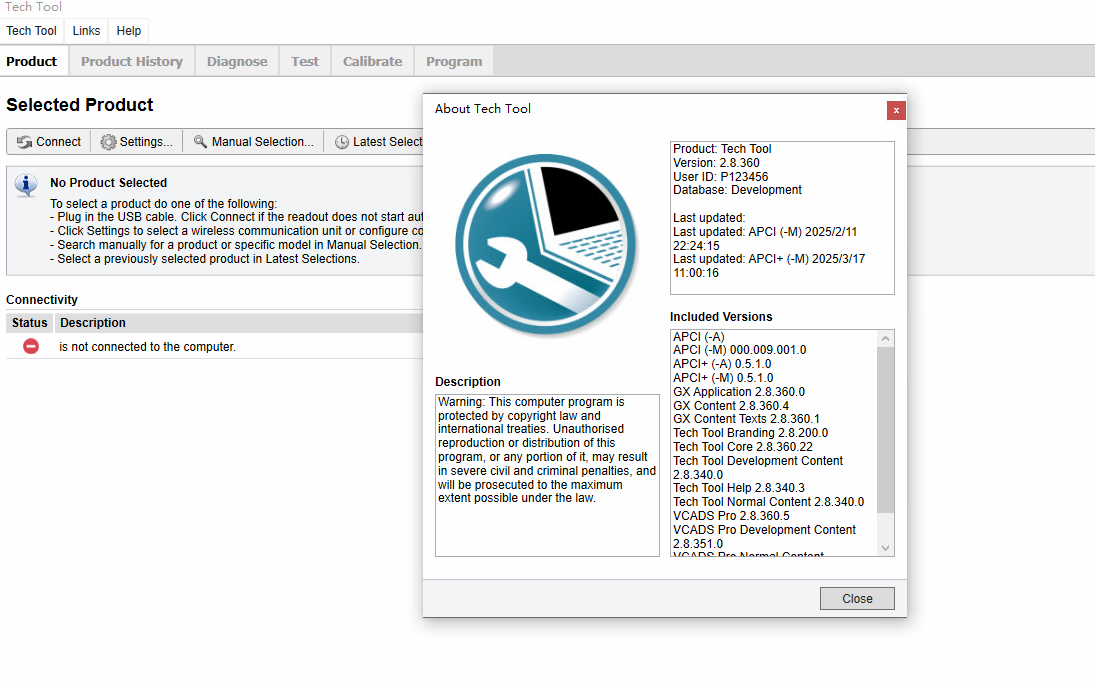Open the Links menu

click(x=85, y=30)
